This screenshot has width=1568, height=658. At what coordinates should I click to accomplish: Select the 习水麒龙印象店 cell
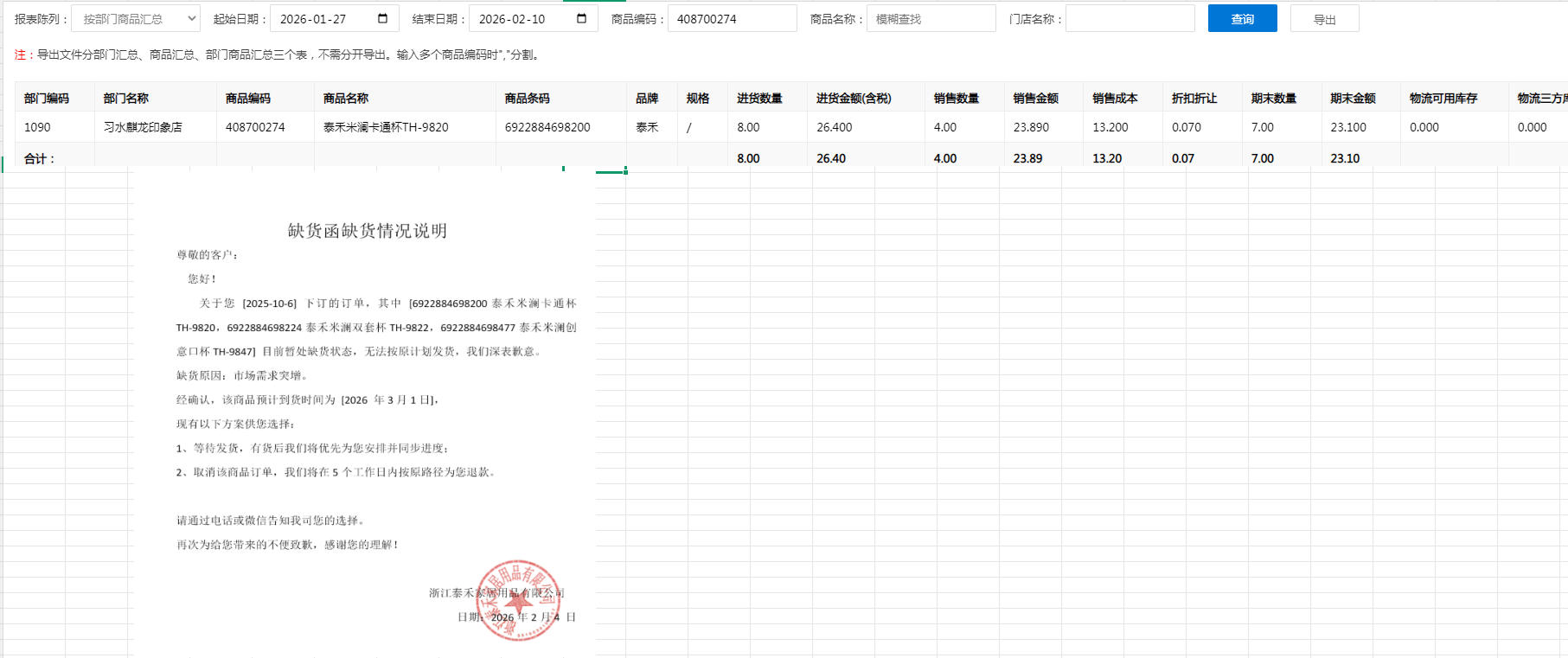click(x=143, y=127)
